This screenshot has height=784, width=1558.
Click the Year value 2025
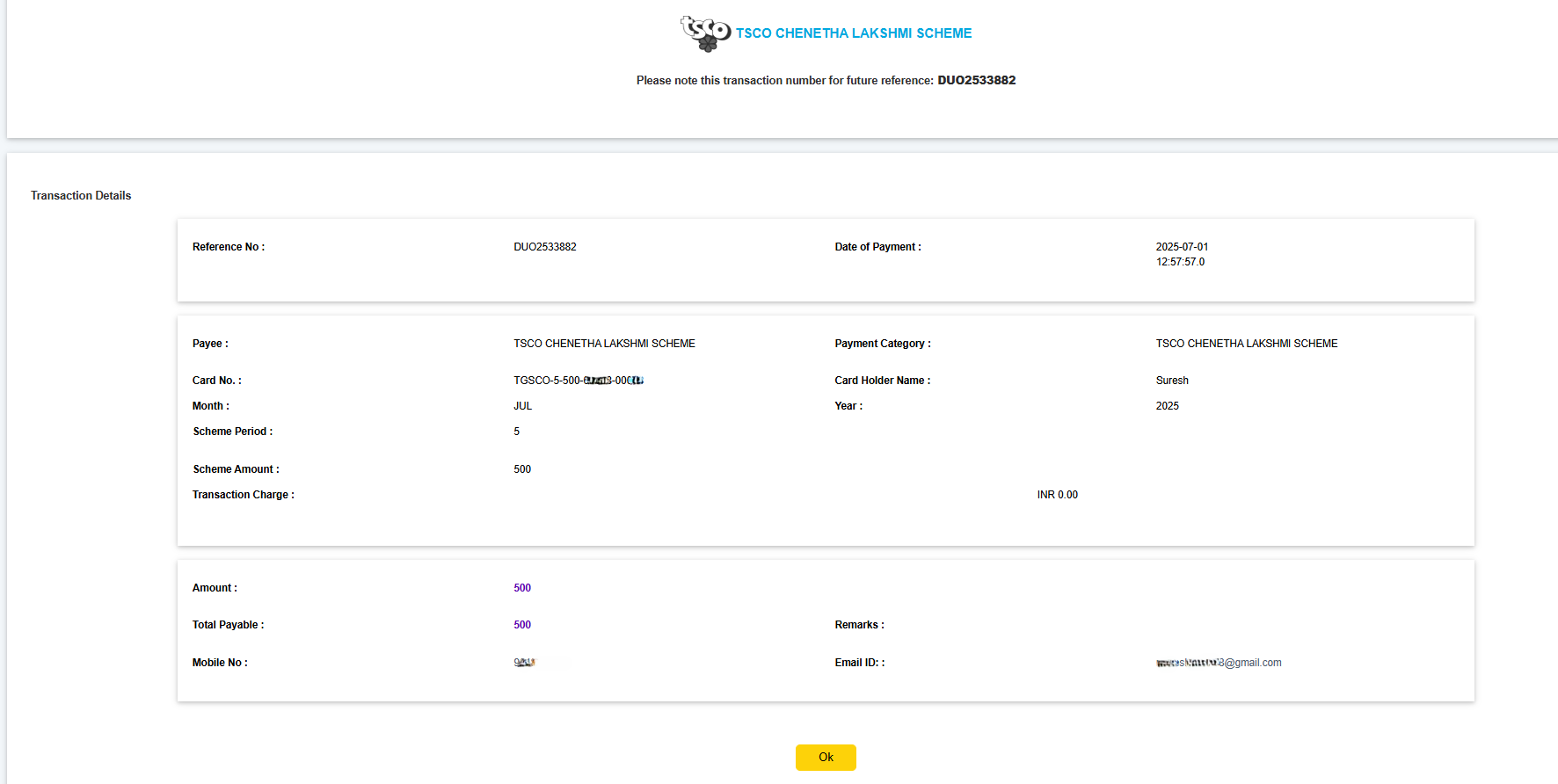(x=1168, y=406)
